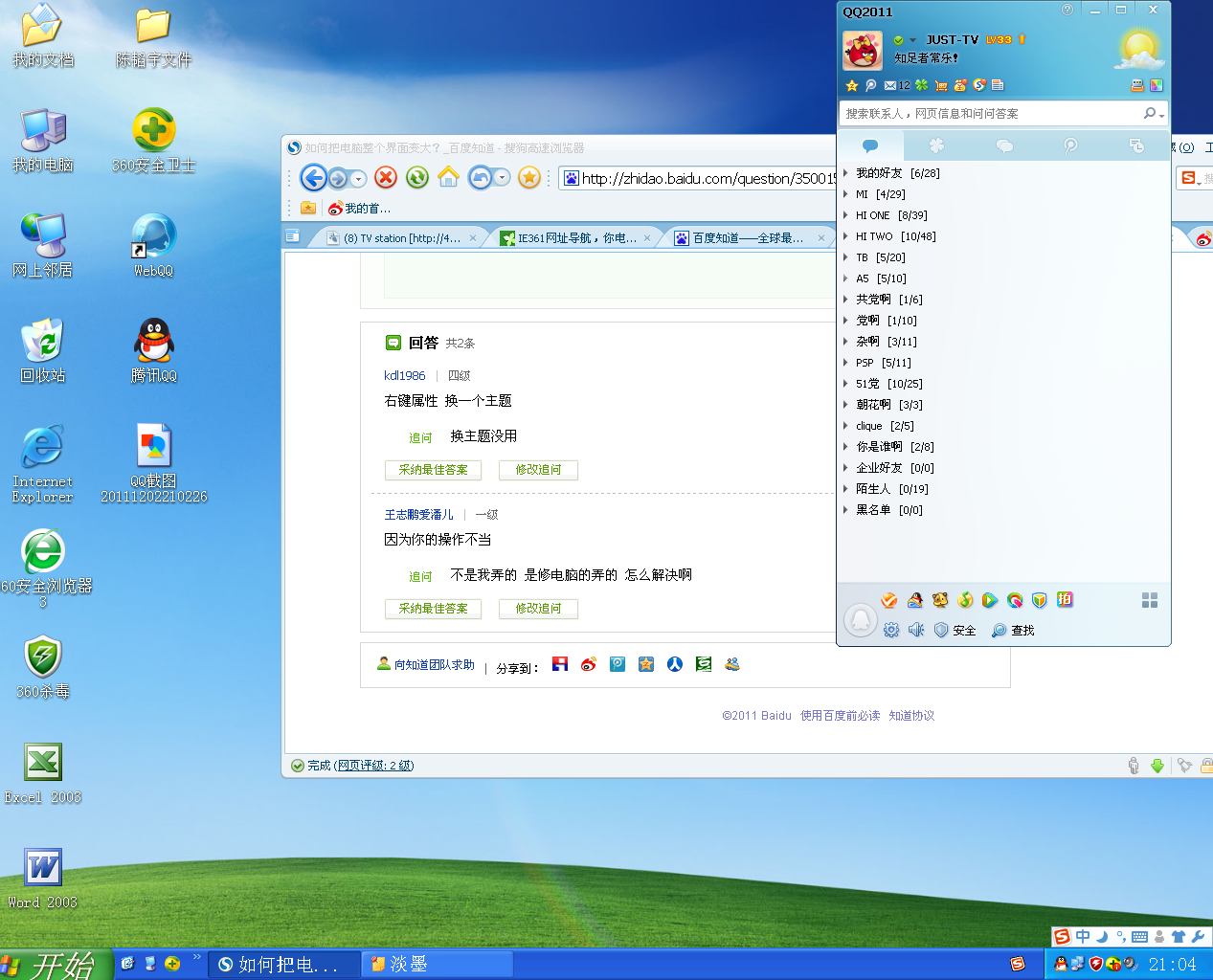This screenshot has height=980, width=1213.
Task: Open the Tencent Weibo icon in QQ header
Action: point(870,85)
